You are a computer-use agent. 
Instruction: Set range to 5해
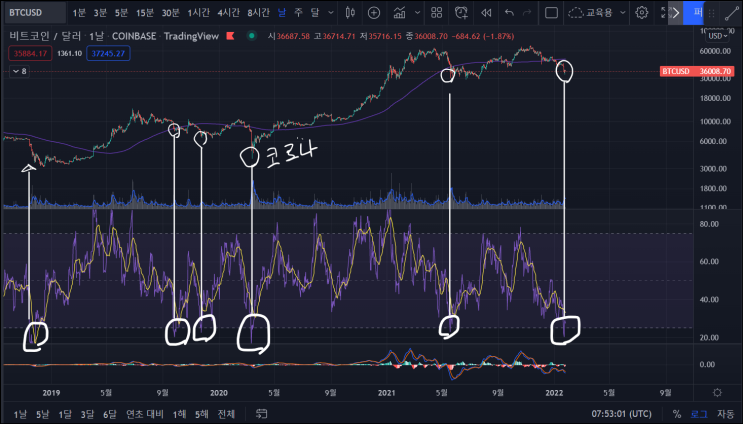point(201,414)
